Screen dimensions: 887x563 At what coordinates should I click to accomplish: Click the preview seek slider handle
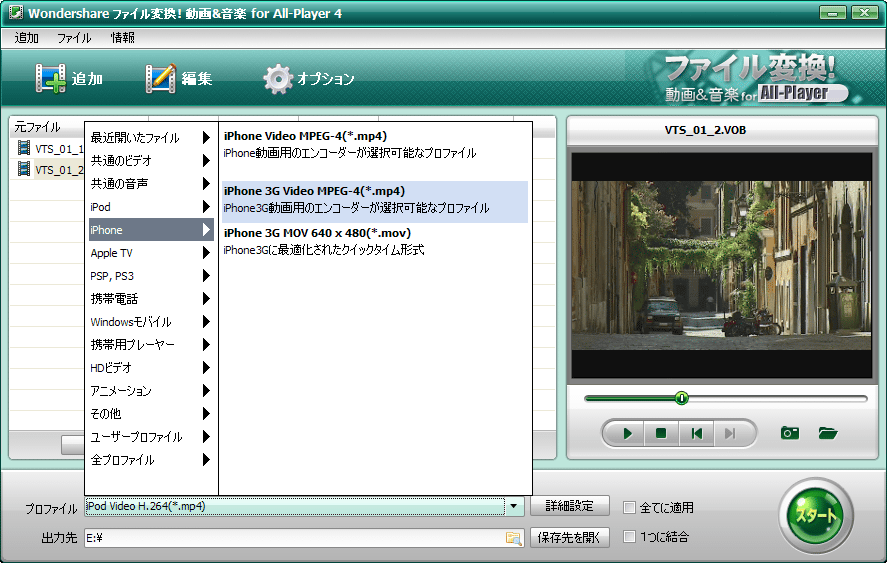(682, 398)
